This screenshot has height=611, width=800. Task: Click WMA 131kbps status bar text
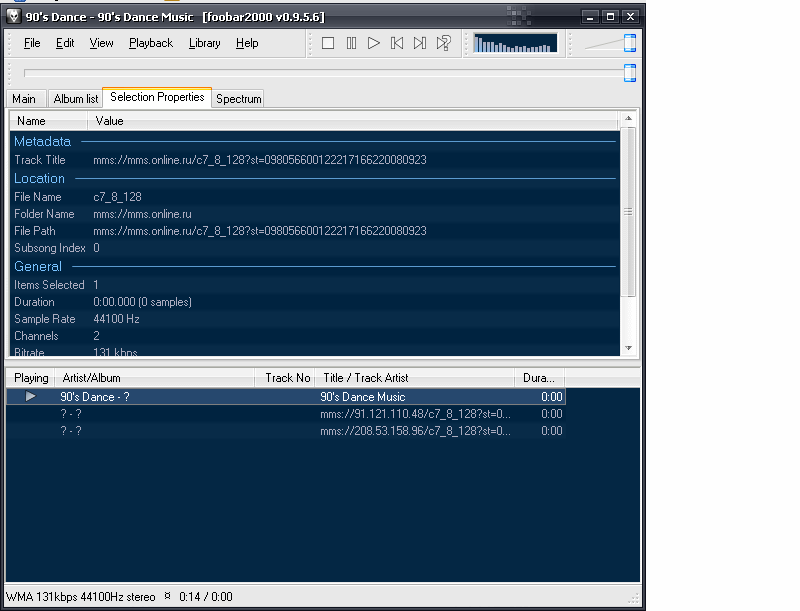coord(81,597)
